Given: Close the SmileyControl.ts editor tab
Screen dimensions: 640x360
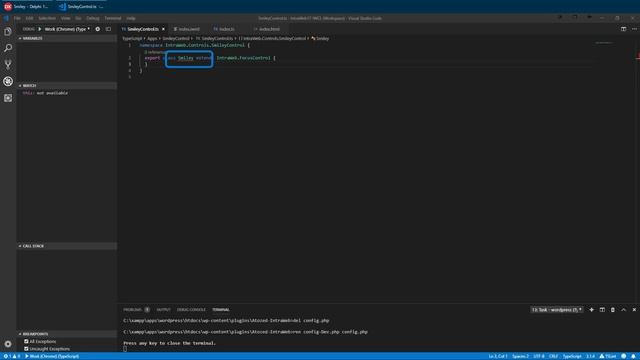Looking at the screenshot, I should click(x=163, y=29).
